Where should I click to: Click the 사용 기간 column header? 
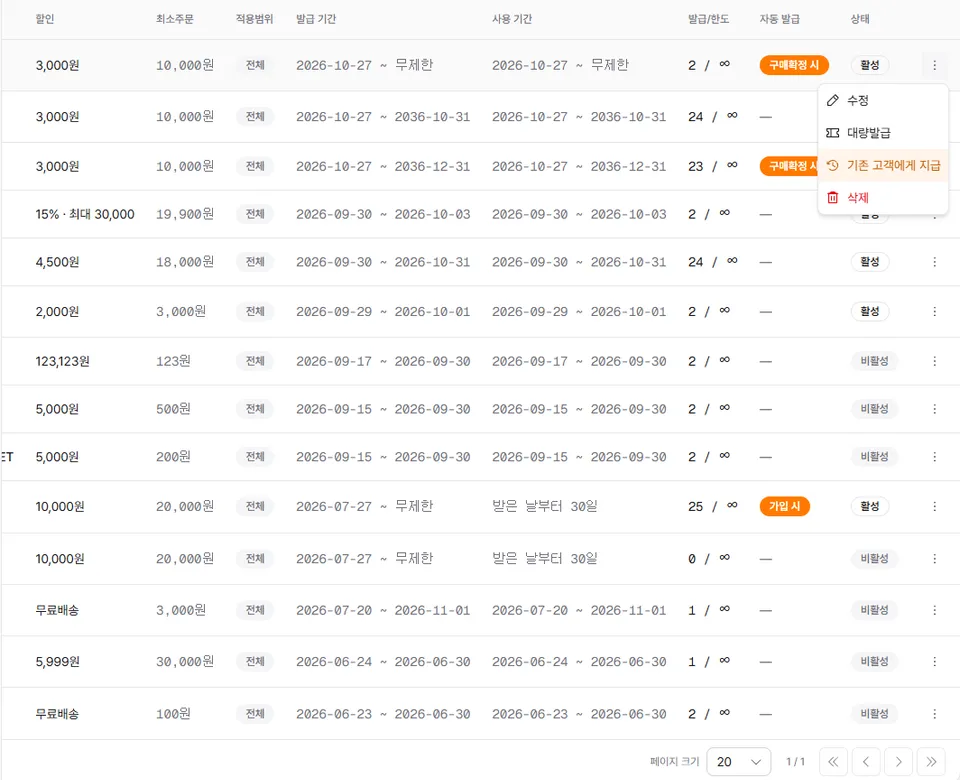512,19
